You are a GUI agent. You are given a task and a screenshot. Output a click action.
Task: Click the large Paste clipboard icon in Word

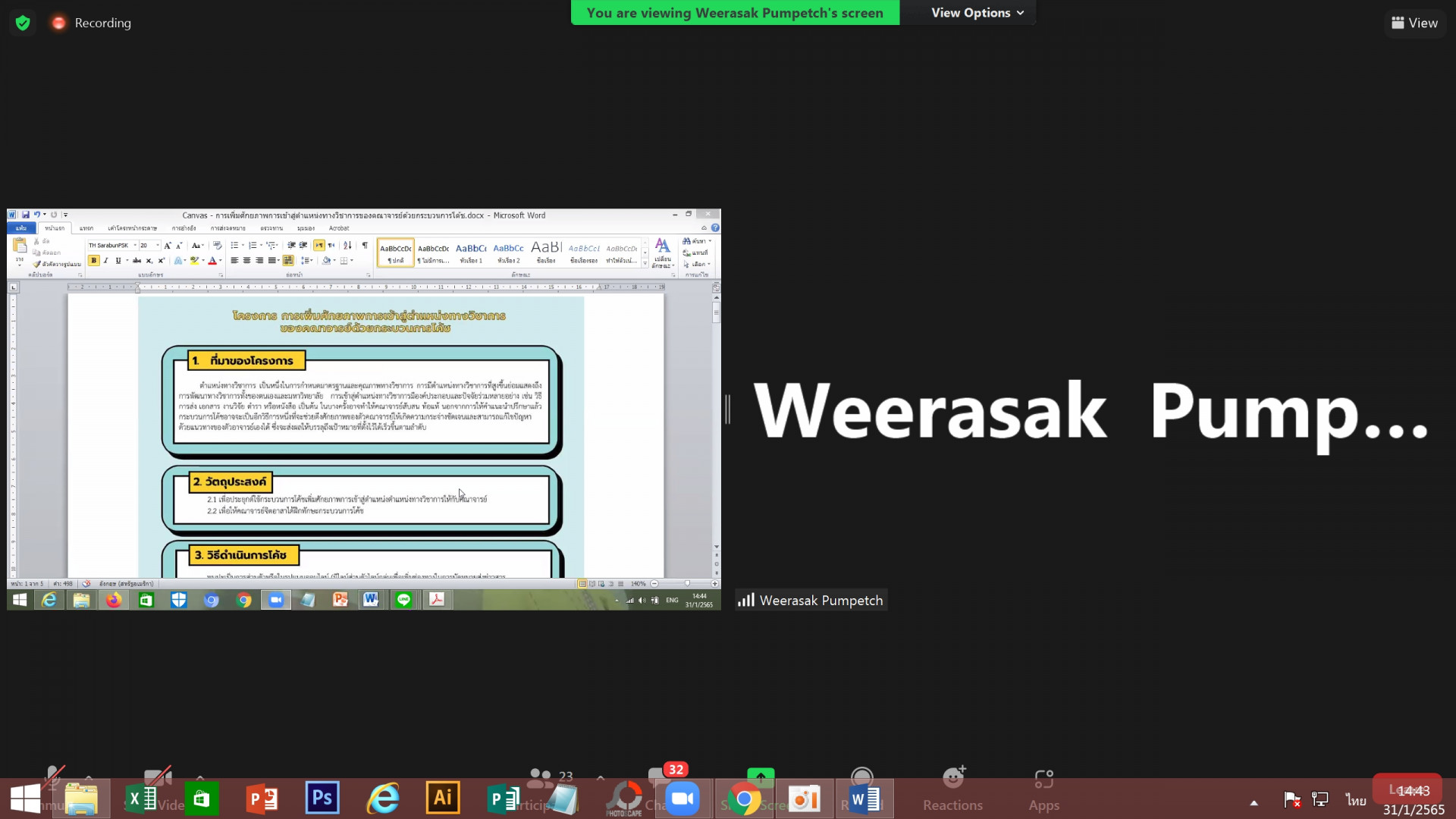pyautogui.click(x=20, y=246)
